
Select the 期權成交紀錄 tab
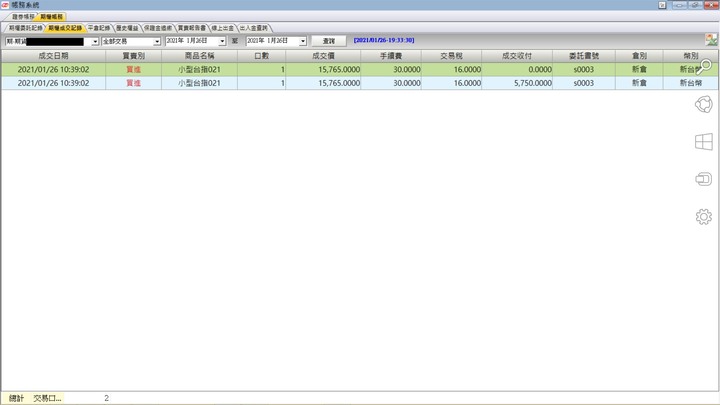coord(65,28)
